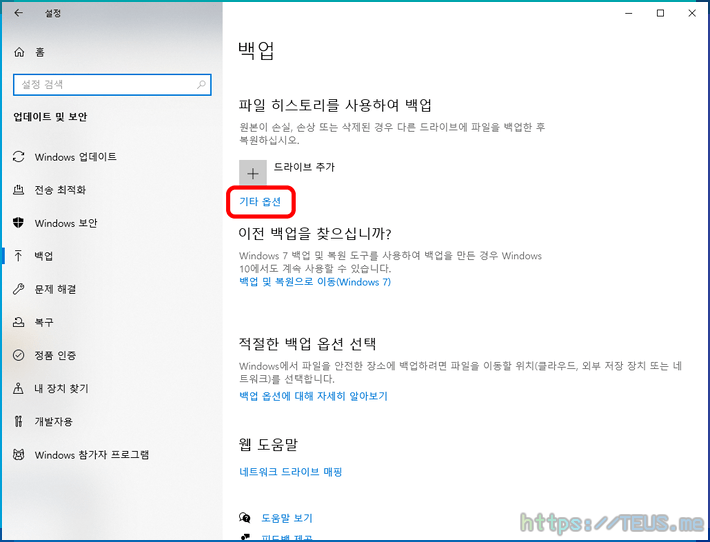Minimize the Settings window
Image resolution: width=710 pixels, height=542 pixels.
pyautogui.click(x=629, y=13)
